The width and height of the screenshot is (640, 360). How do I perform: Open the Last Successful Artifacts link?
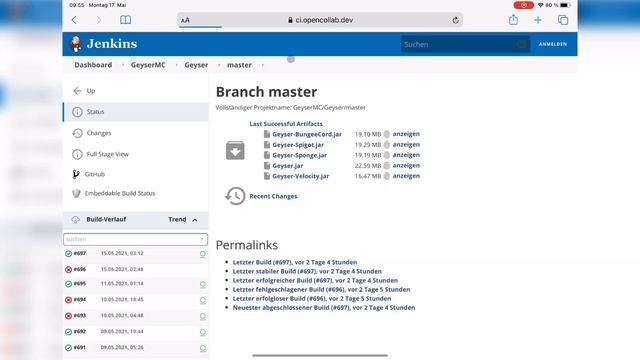(x=286, y=124)
